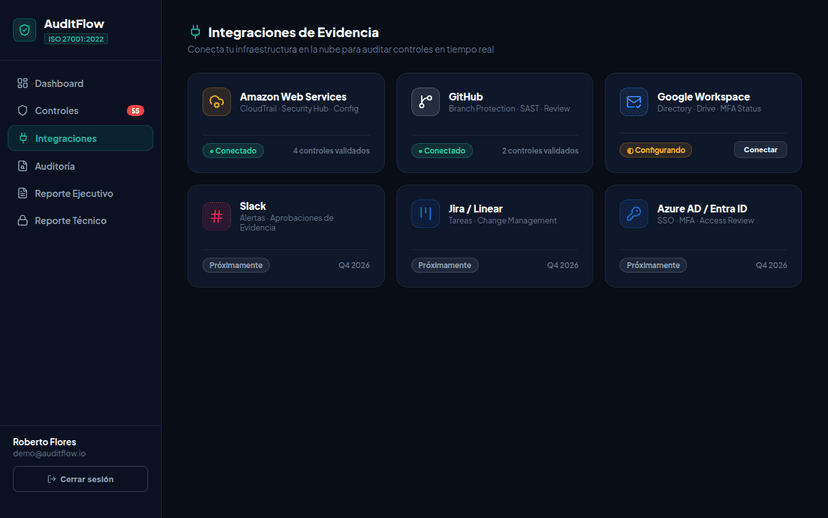This screenshot has width=828, height=518.
Task: Click the Conectado status on GitHub
Action: pyautogui.click(x=442, y=150)
